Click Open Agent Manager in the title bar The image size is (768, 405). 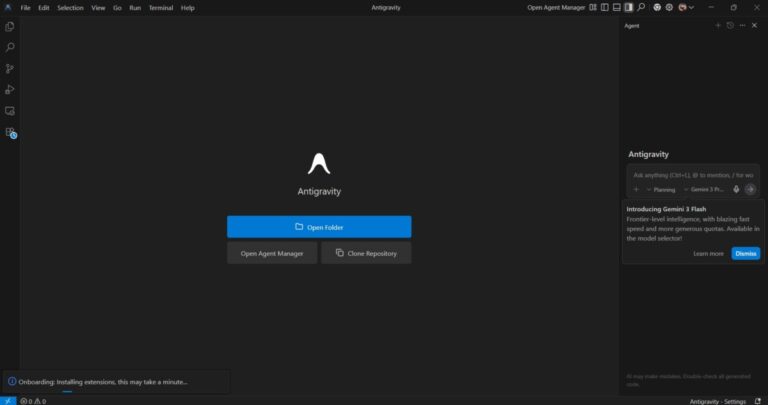(x=556, y=7)
